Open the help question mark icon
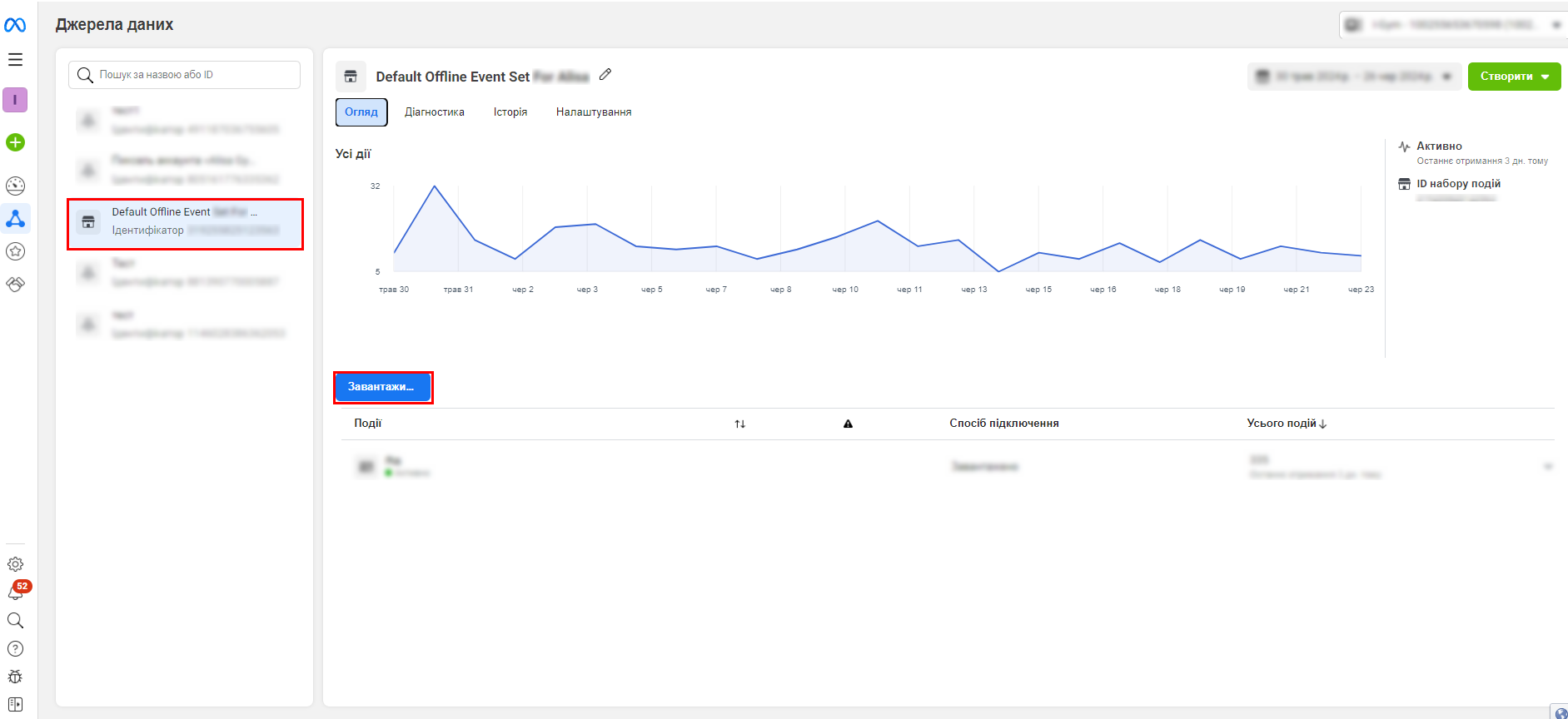The height and width of the screenshot is (719, 1568). (15, 649)
